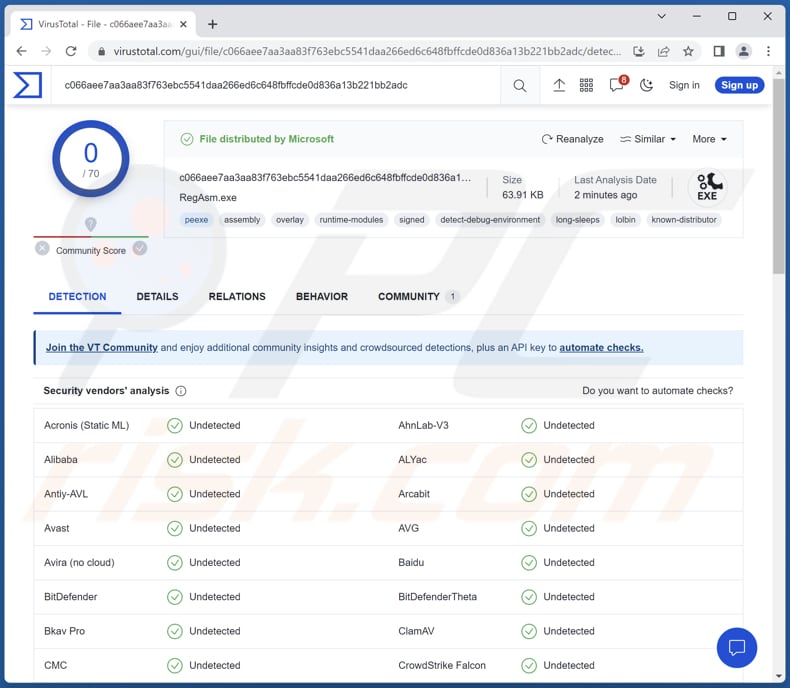790x688 pixels.
Task: Click the EXE file type icon
Action: coord(707,187)
